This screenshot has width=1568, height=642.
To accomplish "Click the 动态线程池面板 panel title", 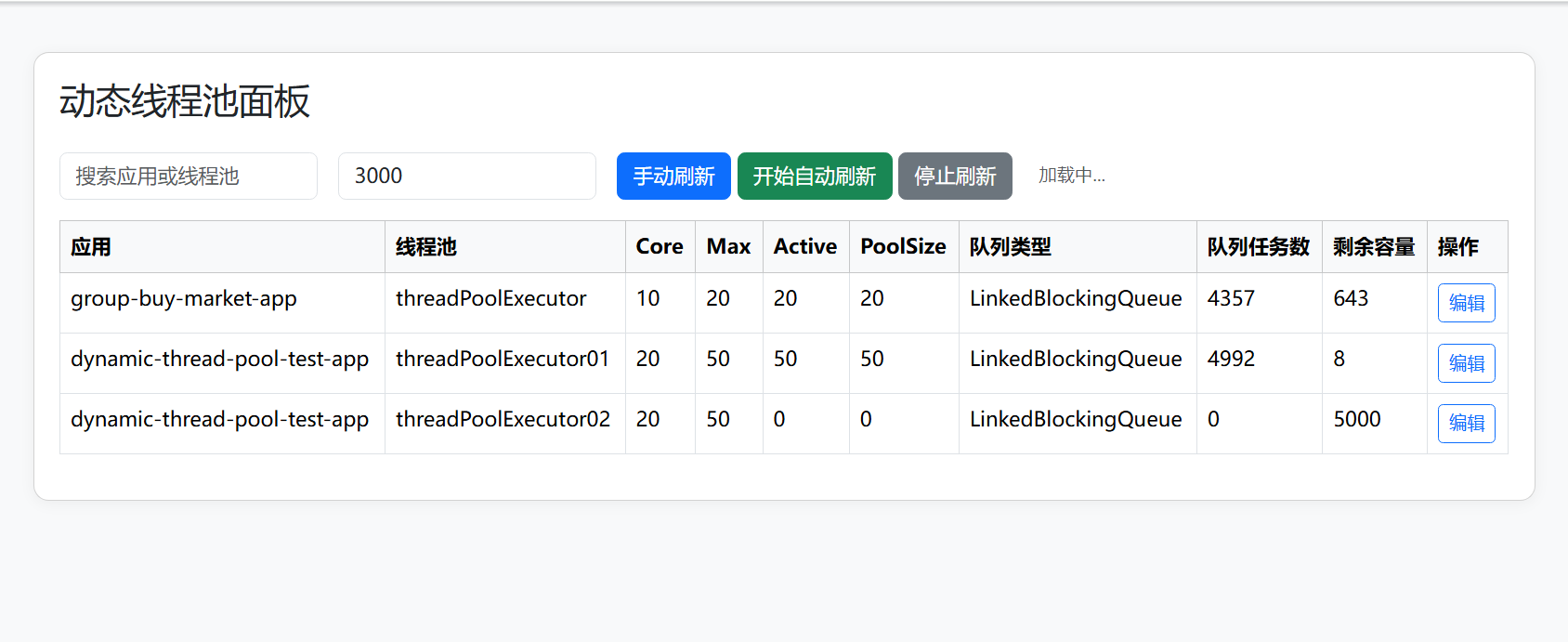I will [185, 101].
